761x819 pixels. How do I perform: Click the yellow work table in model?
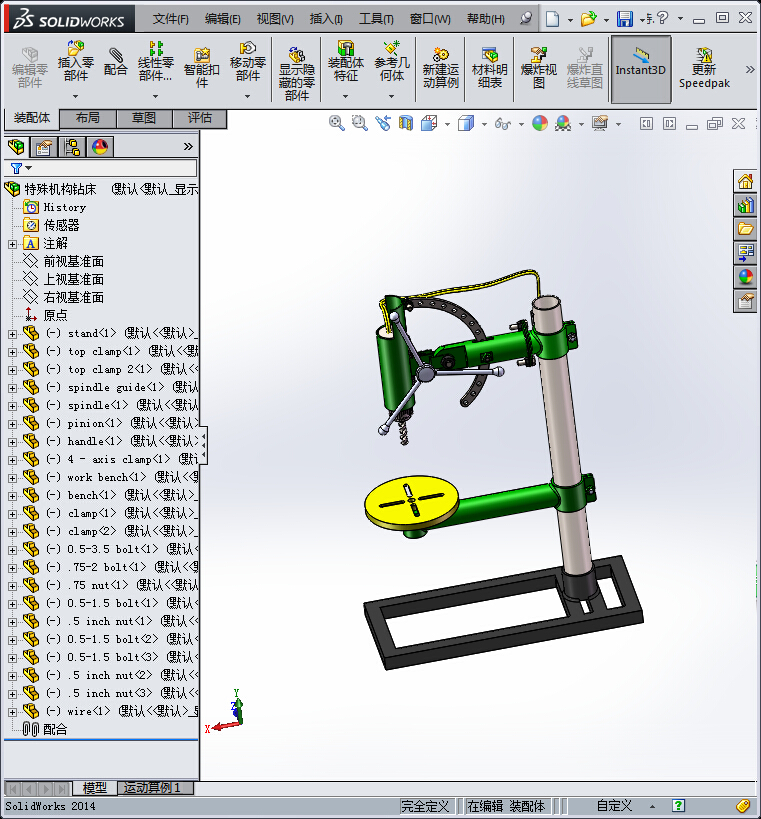pyautogui.click(x=412, y=500)
